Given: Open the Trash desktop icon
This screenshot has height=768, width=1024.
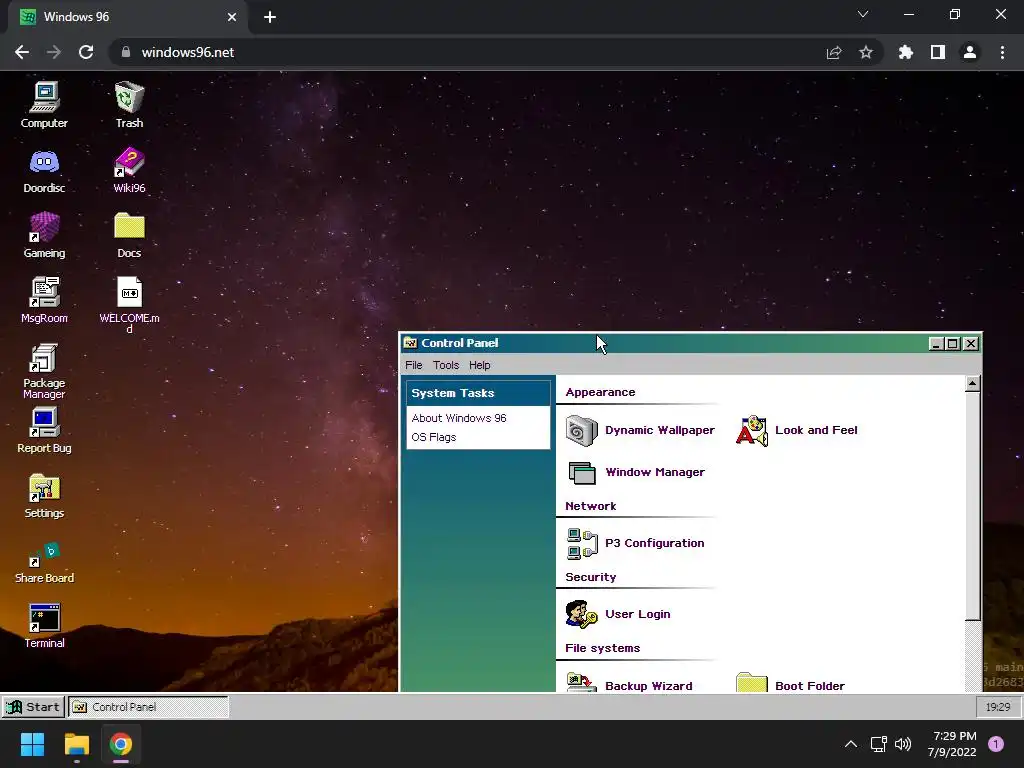Looking at the screenshot, I should pos(129,104).
